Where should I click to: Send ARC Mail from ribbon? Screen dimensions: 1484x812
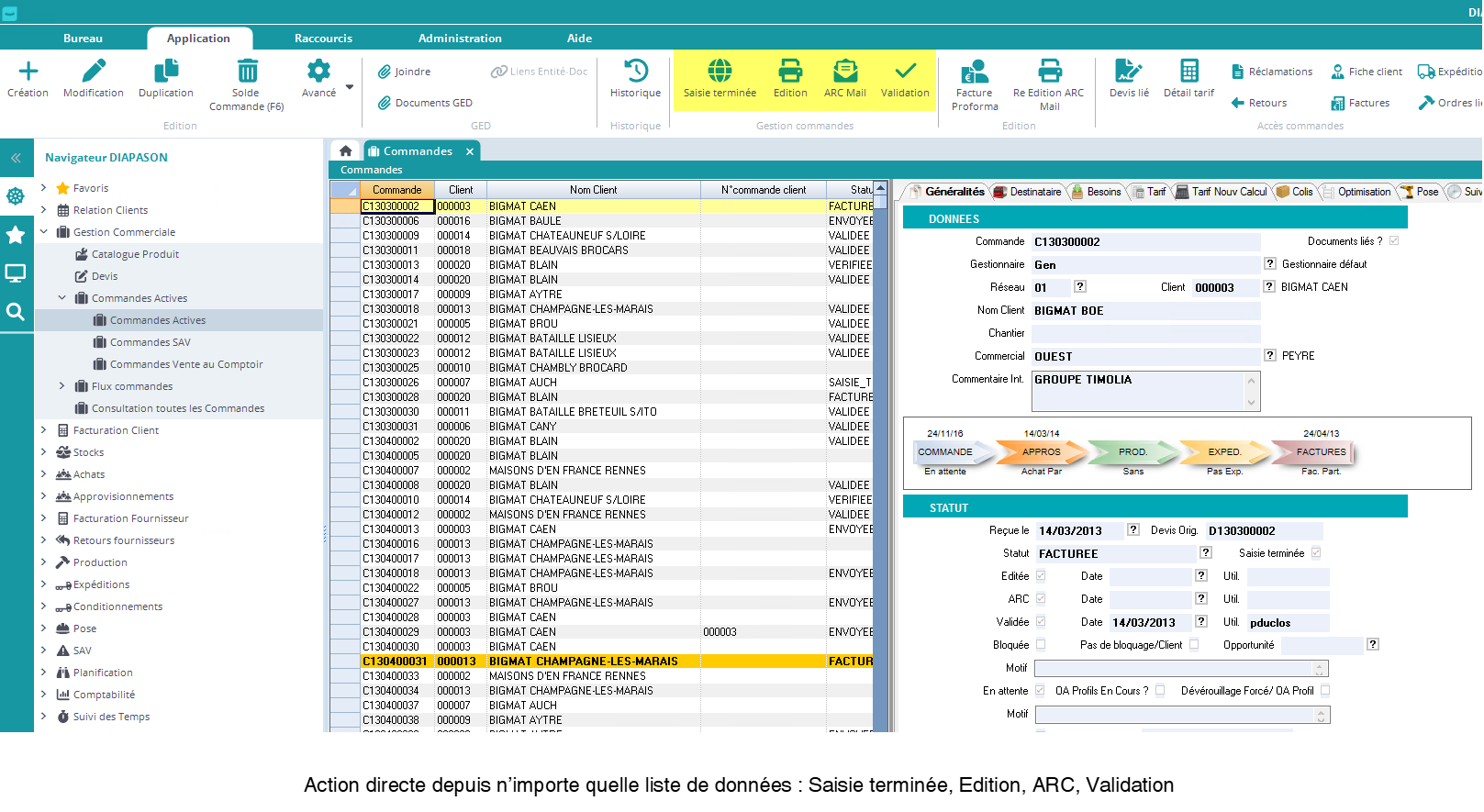coord(844,72)
